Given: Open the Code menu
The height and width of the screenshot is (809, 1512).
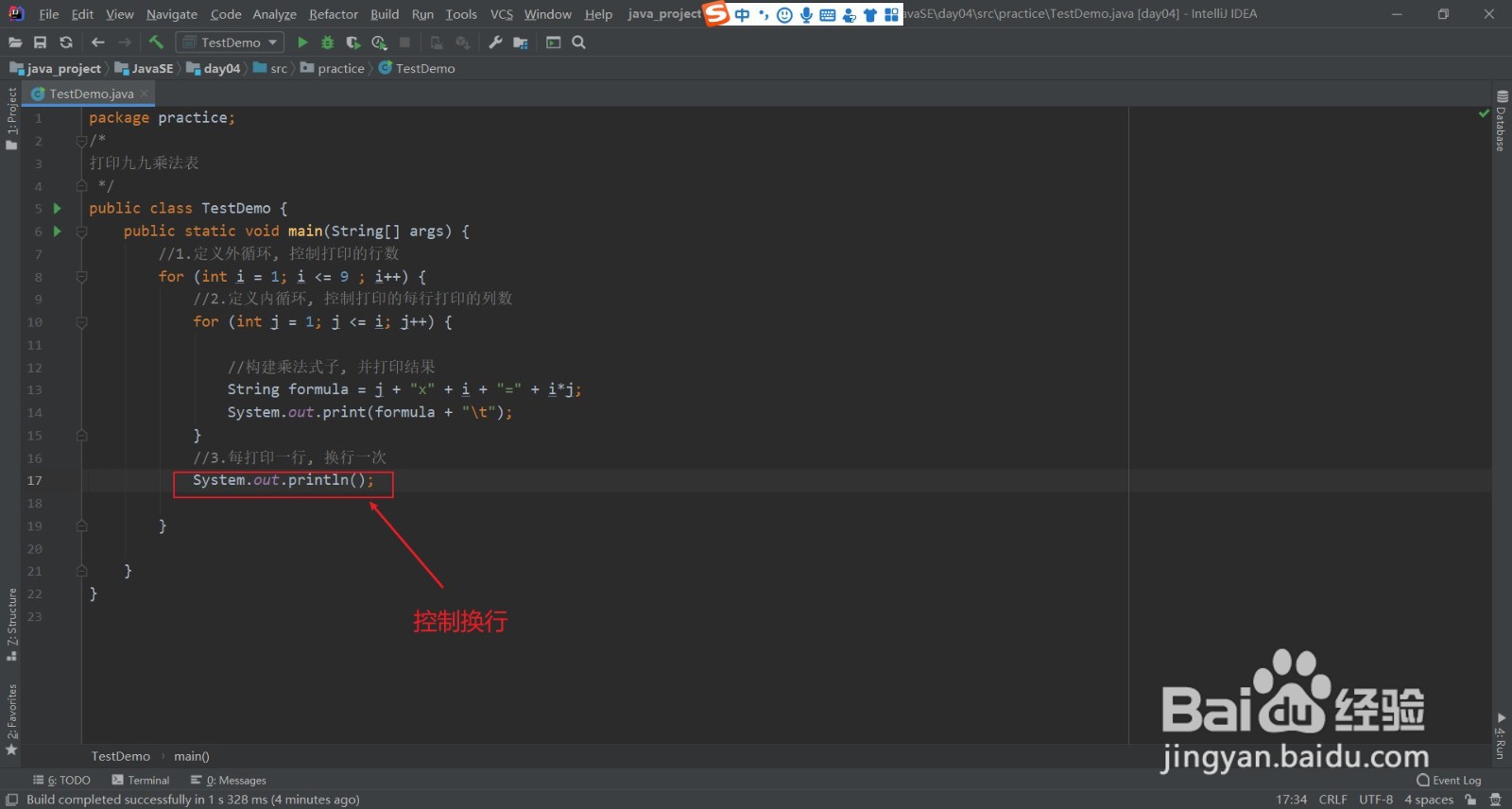Looking at the screenshot, I should pyautogui.click(x=226, y=14).
